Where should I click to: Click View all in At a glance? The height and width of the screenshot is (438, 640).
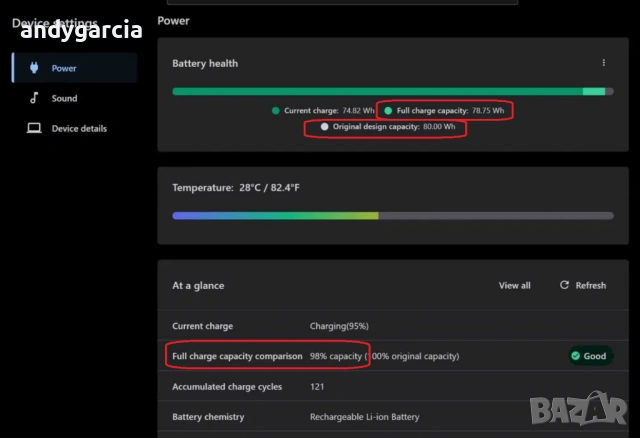(x=514, y=285)
